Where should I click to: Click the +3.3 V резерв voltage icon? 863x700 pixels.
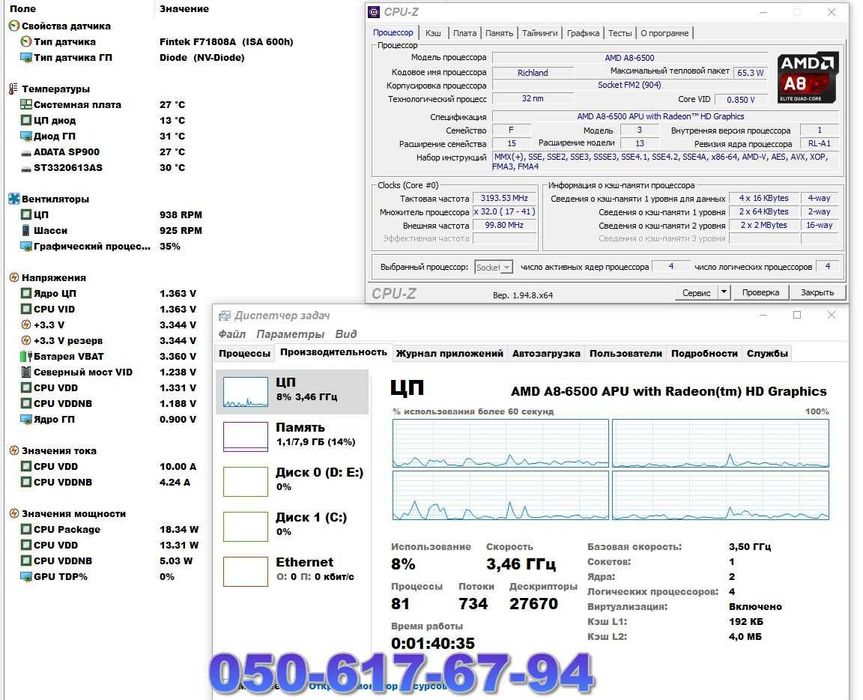tap(25, 341)
